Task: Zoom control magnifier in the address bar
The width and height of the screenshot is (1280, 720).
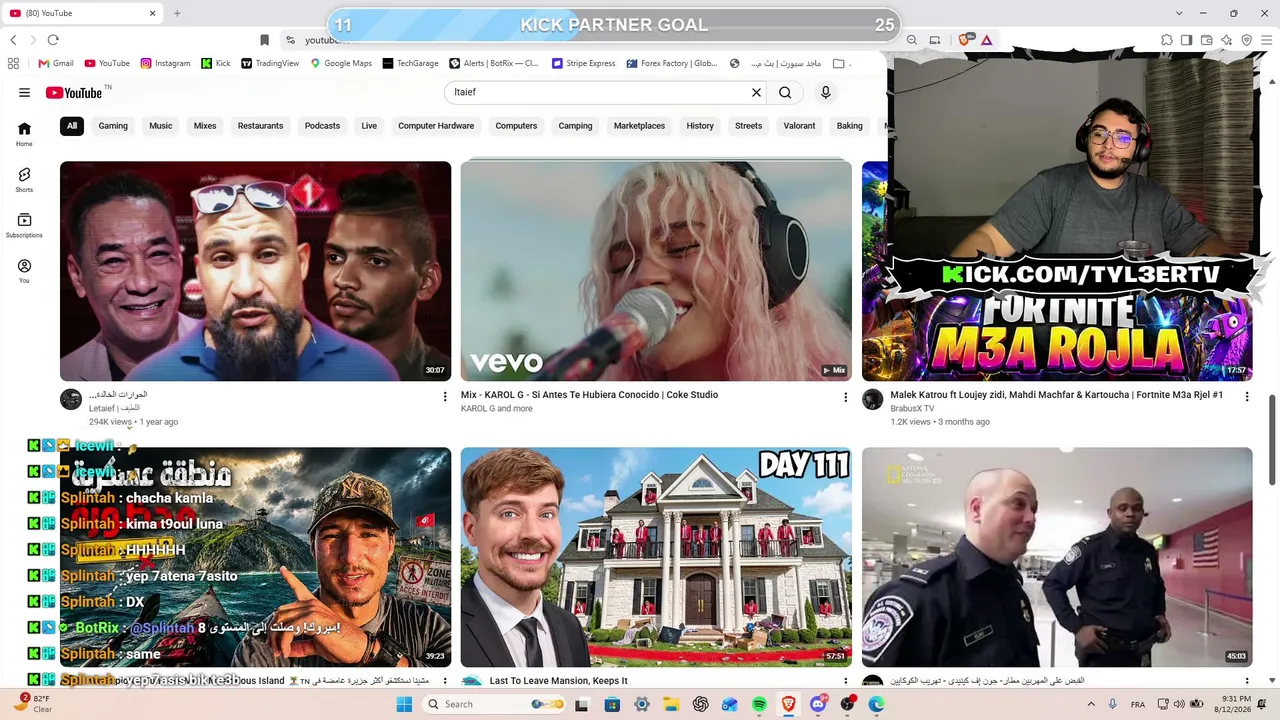Action: click(912, 40)
